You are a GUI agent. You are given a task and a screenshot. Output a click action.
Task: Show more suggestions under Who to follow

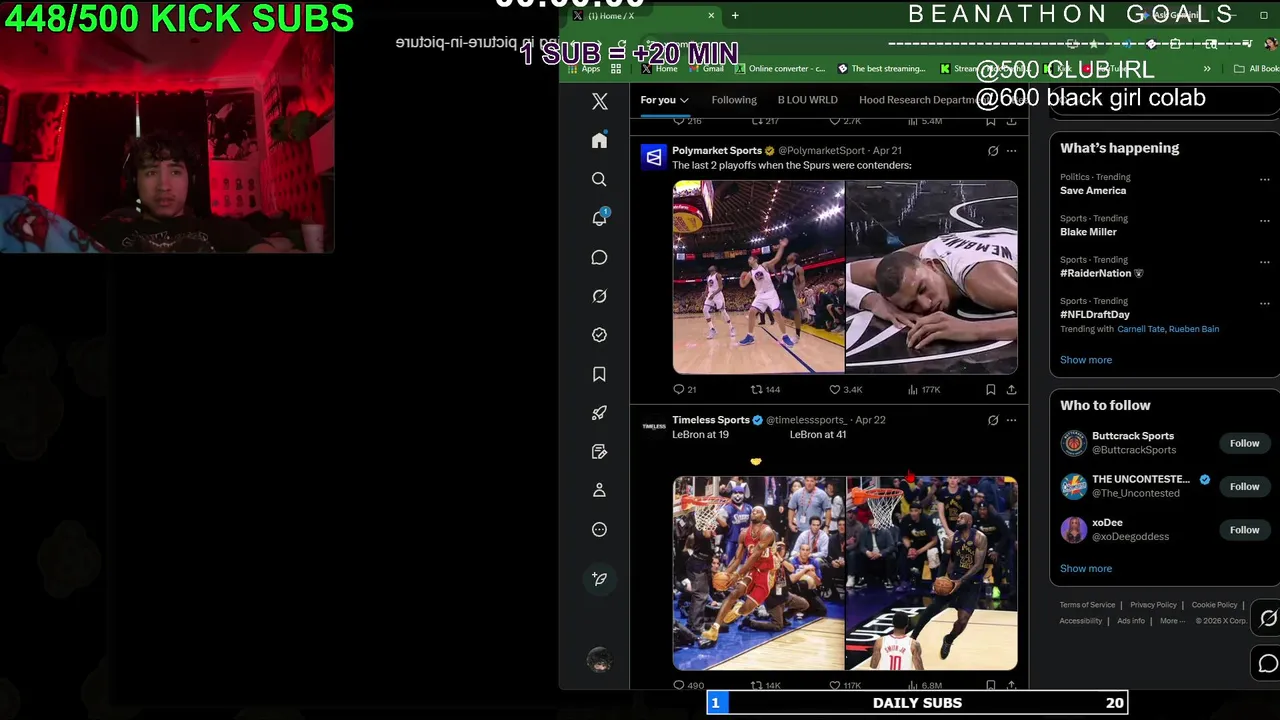tap(1086, 568)
